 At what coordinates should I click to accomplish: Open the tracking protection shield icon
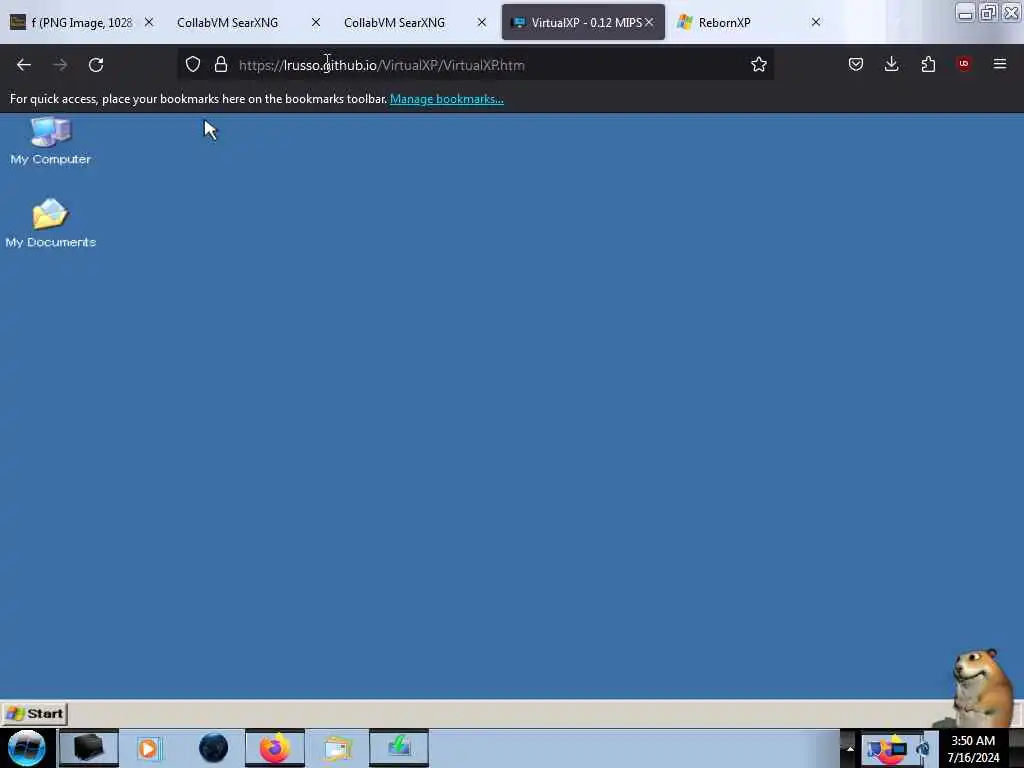[x=193, y=64]
